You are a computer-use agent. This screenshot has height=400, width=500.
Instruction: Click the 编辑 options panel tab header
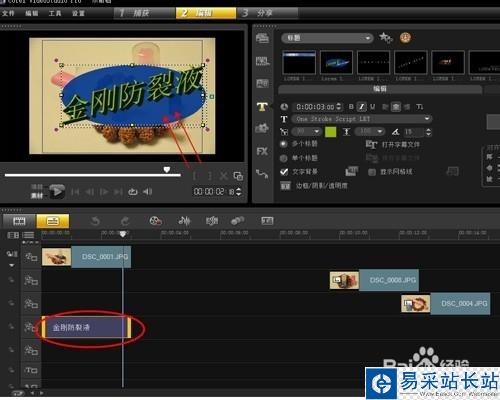[380, 89]
